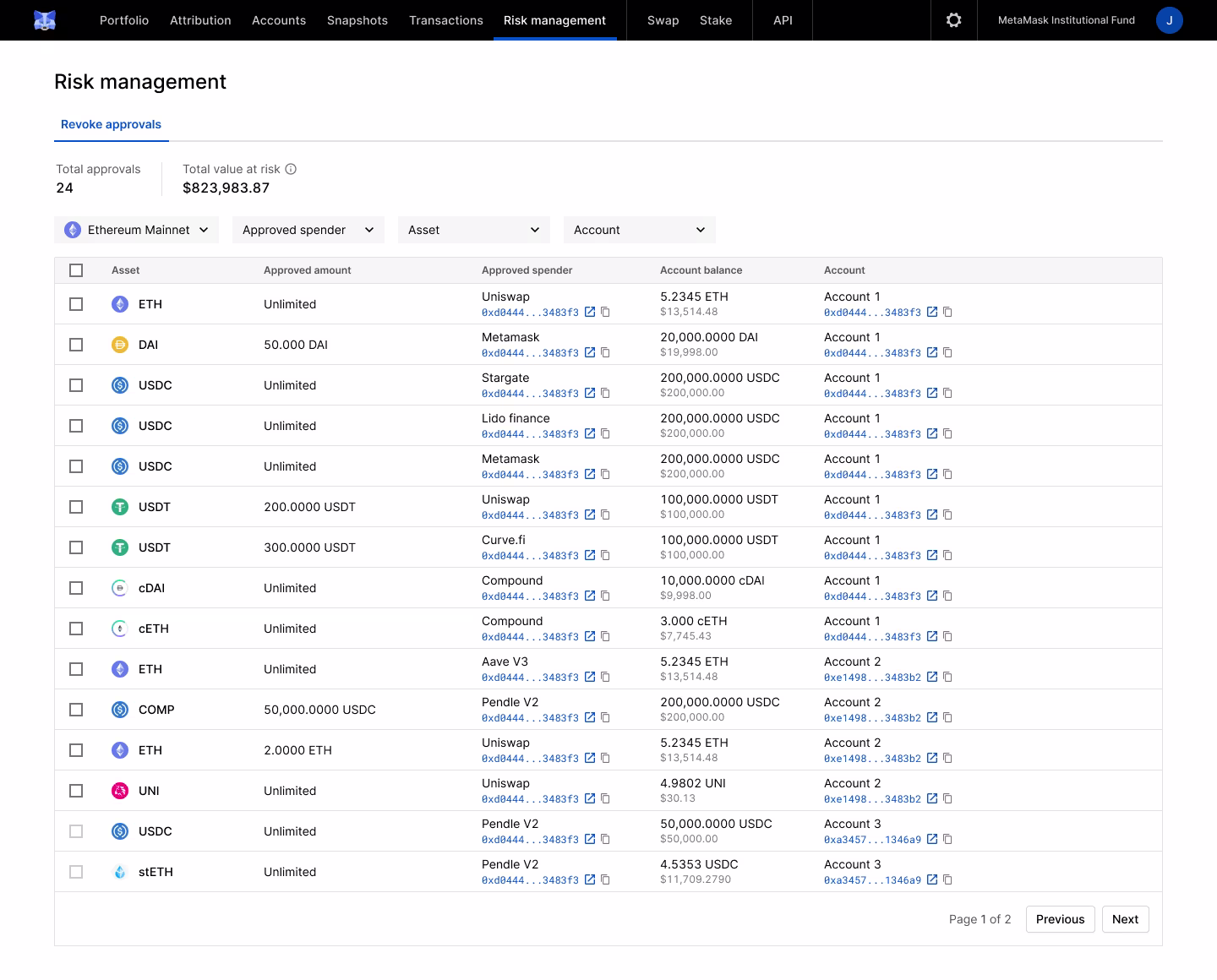Open settings via the gear icon
Viewport: 1217px width, 980px height.
954,20
